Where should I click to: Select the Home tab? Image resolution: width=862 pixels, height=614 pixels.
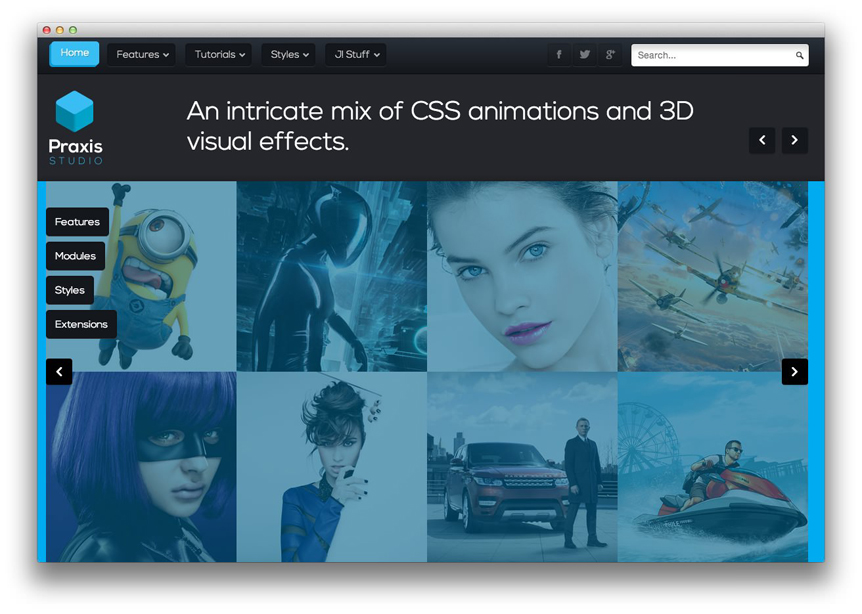[74, 53]
